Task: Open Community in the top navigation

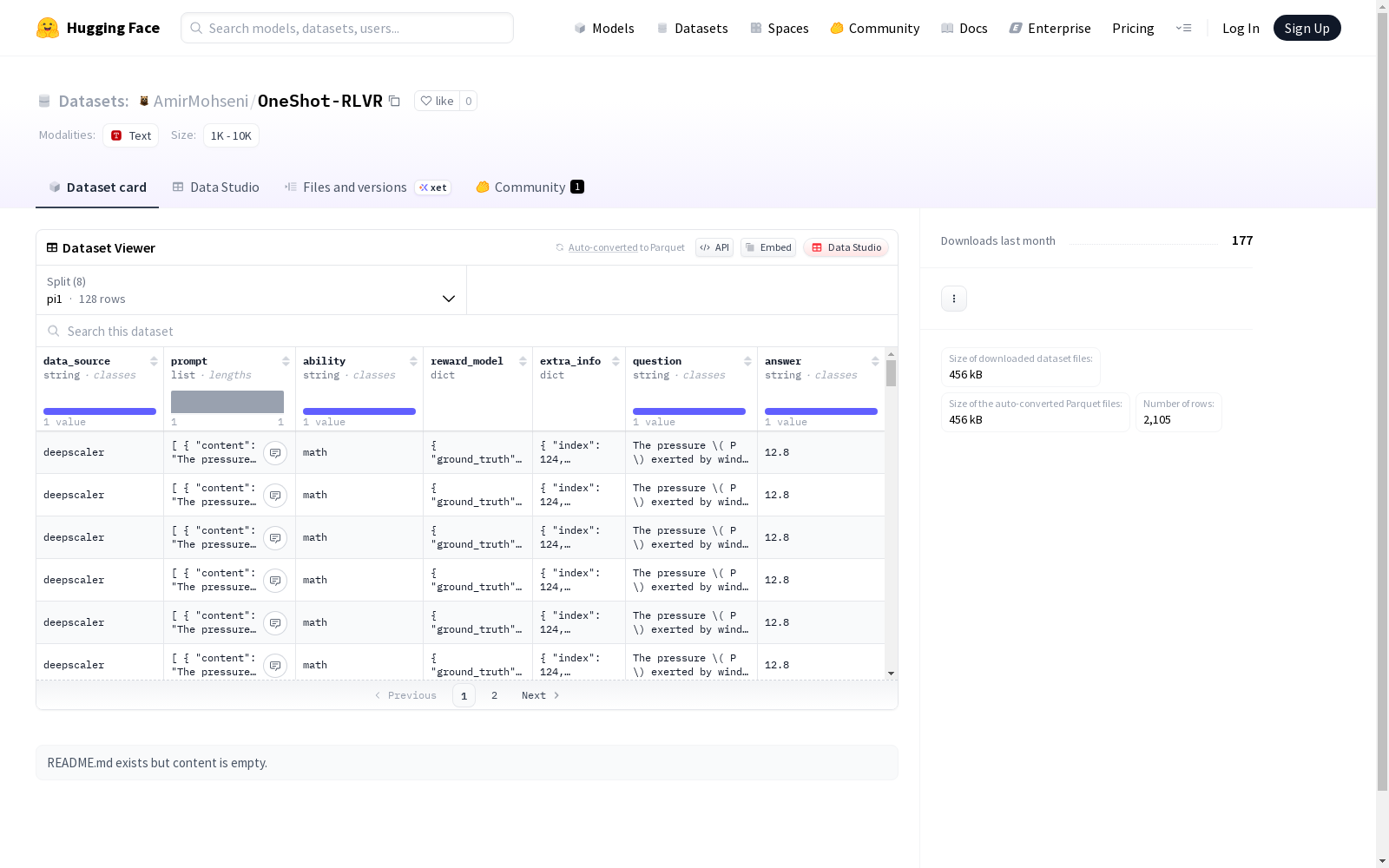Action: click(875, 28)
